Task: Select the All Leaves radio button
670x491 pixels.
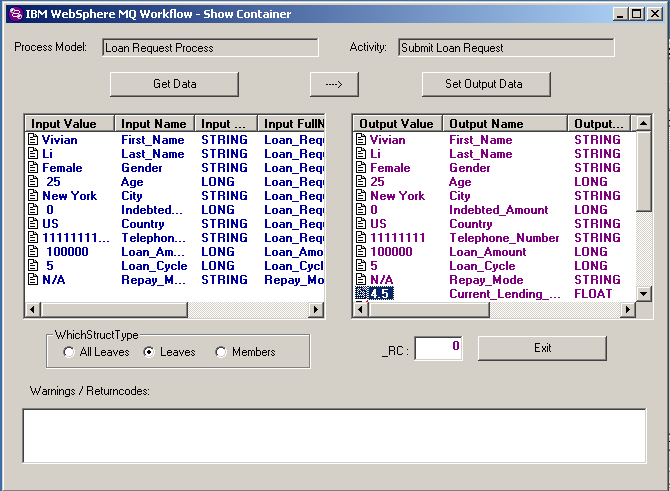Action: click(68, 352)
